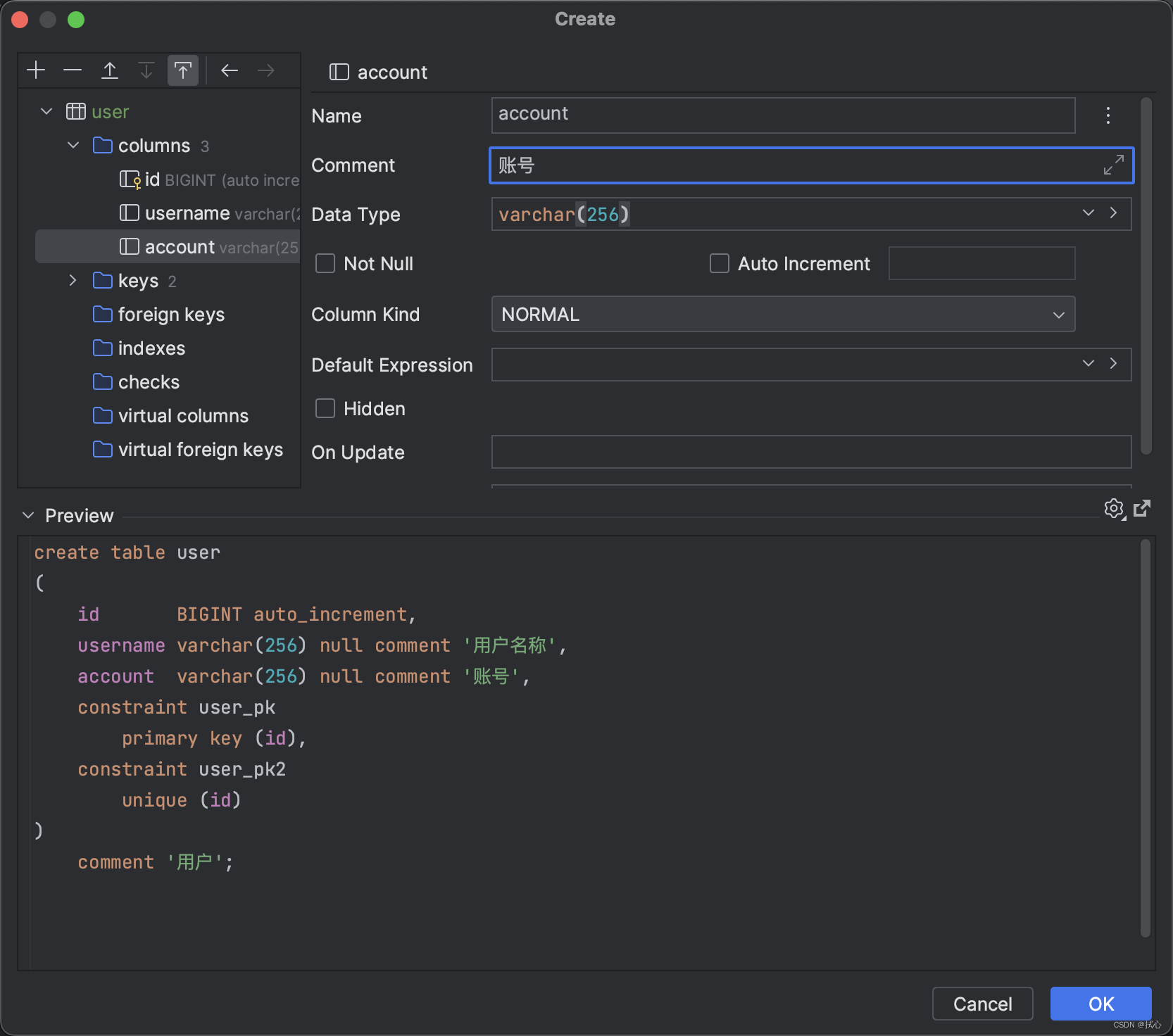Click the Auto Increment value field
The image size is (1173, 1036).
point(981,263)
